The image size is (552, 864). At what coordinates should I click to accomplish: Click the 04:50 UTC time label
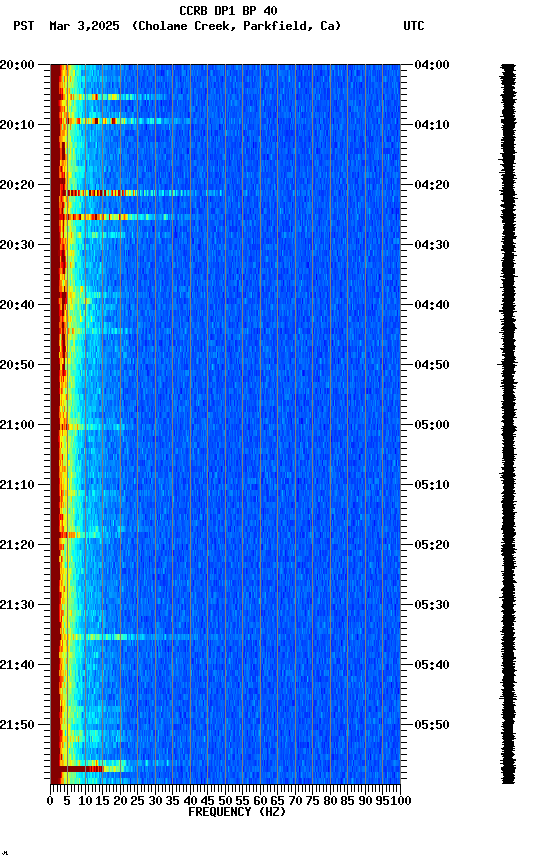click(x=432, y=365)
